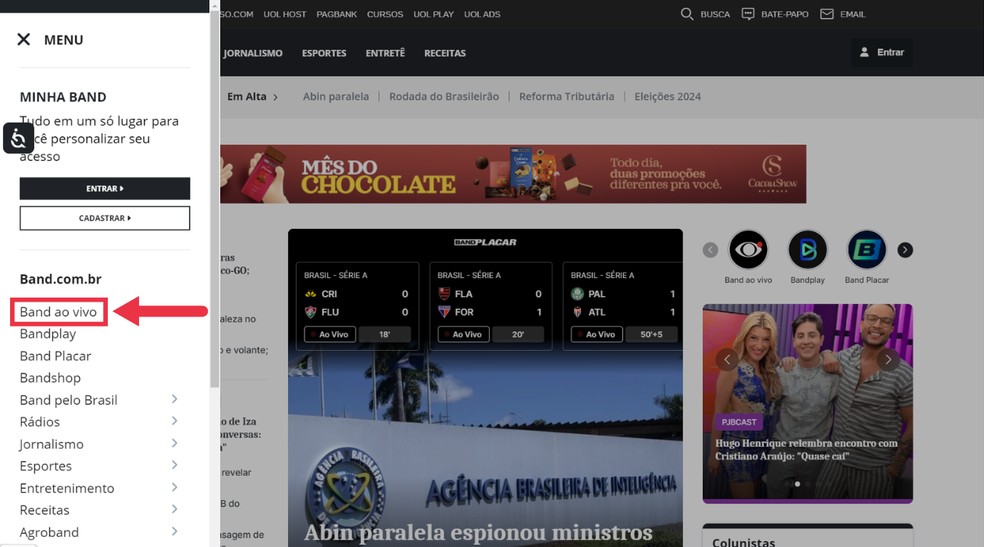Open UOL PLAY link in top bar
The width and height of the screenshot is (984, 547).
pos(434,14)
